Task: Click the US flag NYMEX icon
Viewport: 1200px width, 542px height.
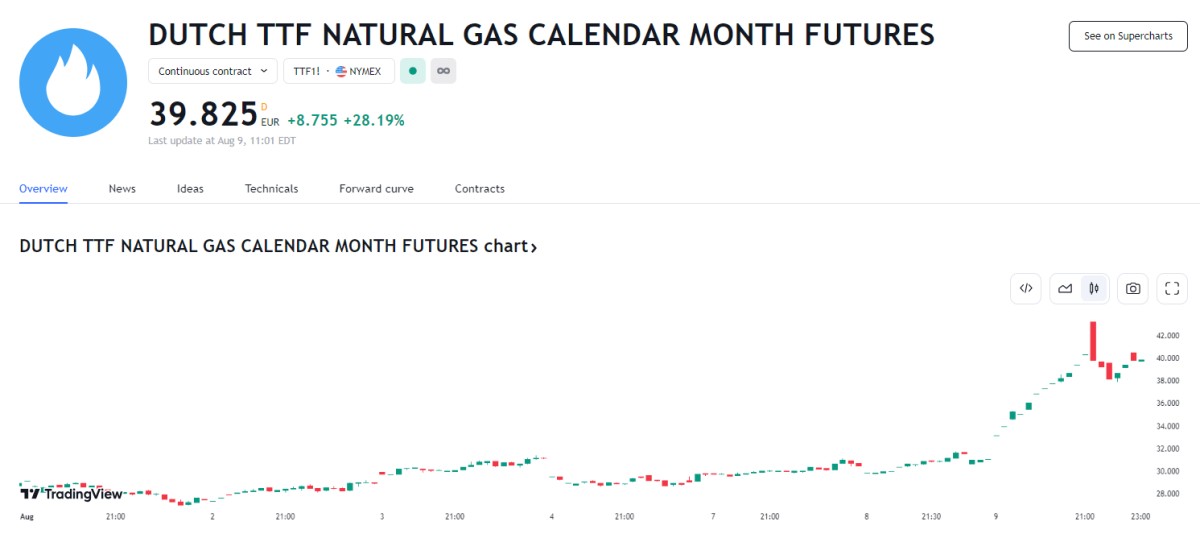Action: tap(341, 71)
